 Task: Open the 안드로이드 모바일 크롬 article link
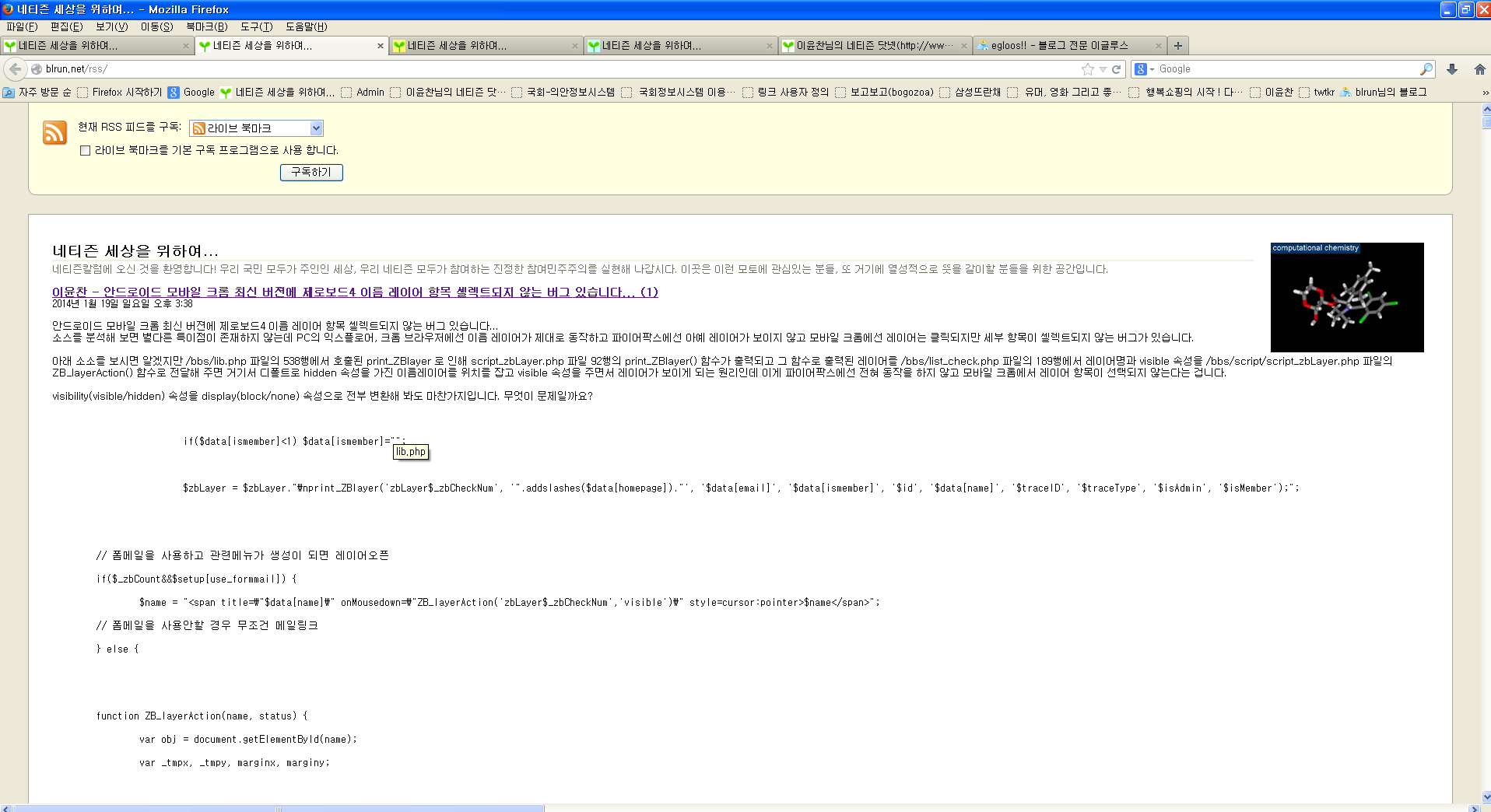click(x=355, y=292)
